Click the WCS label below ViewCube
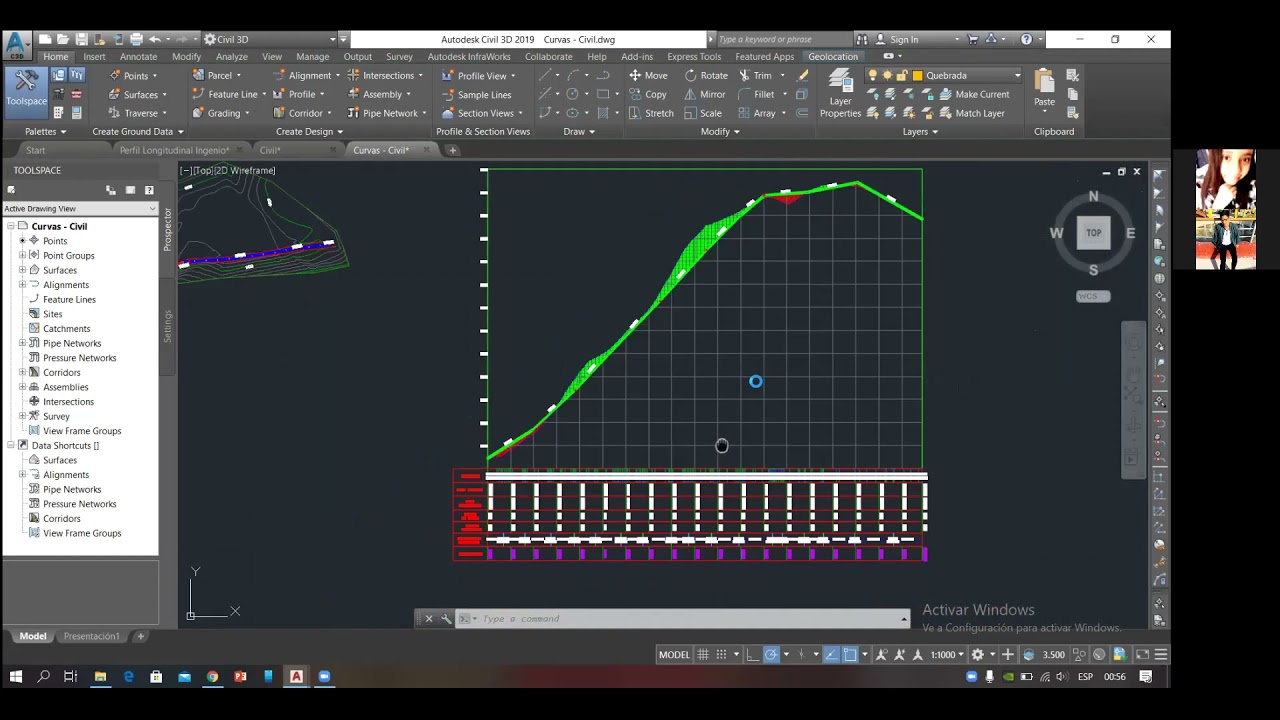 [x=1093, y=296]
